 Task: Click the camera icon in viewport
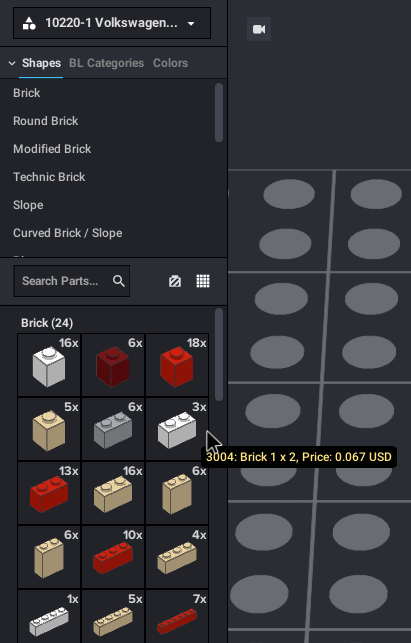[x=259, y=29]
